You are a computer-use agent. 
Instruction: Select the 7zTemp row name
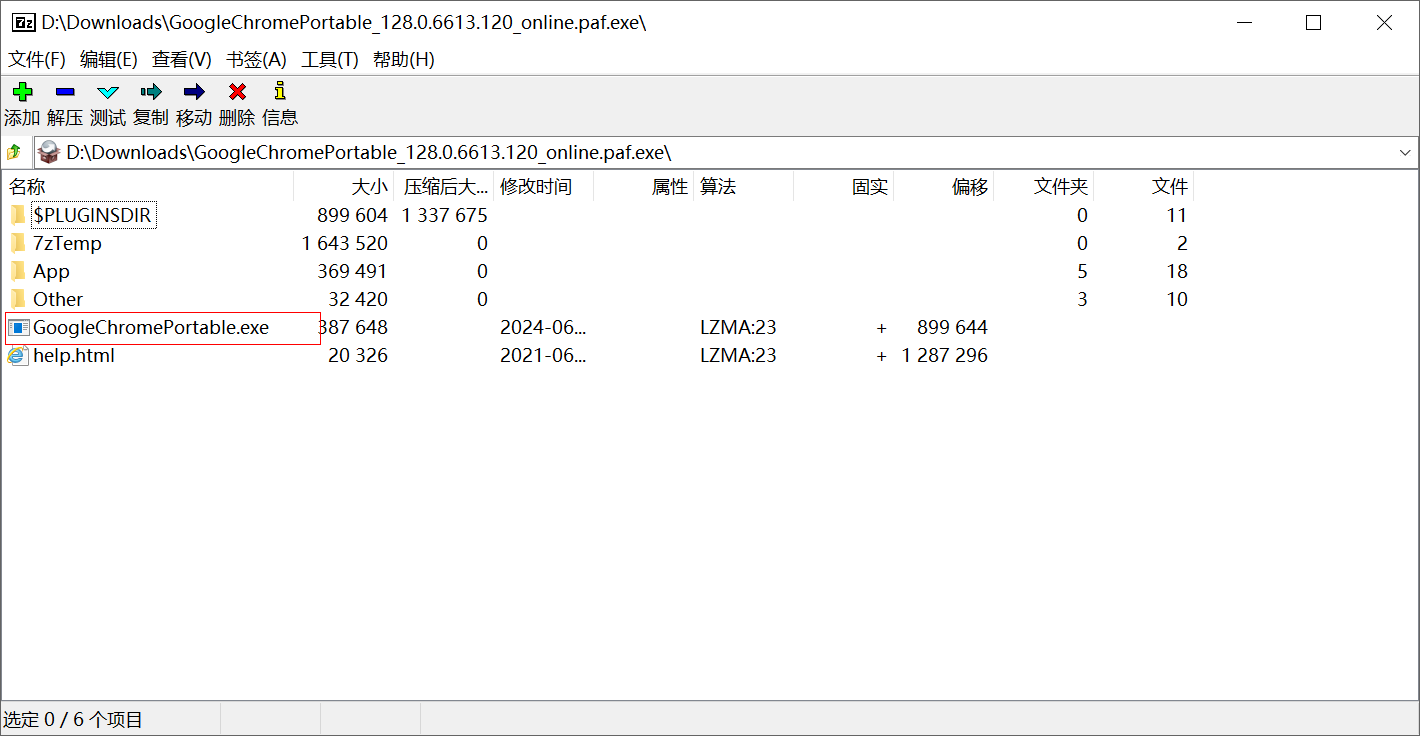click(67, 243)
